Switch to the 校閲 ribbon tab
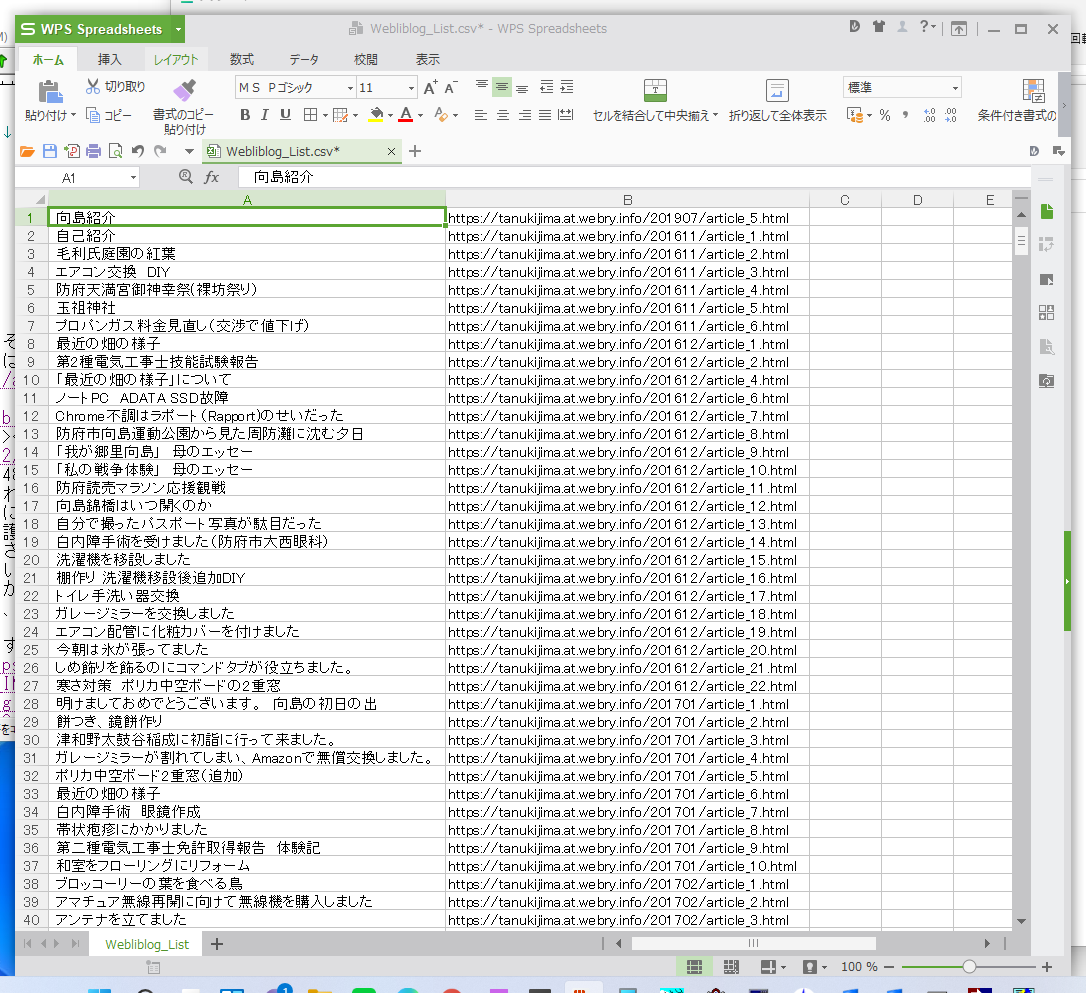 pos(366,60)
